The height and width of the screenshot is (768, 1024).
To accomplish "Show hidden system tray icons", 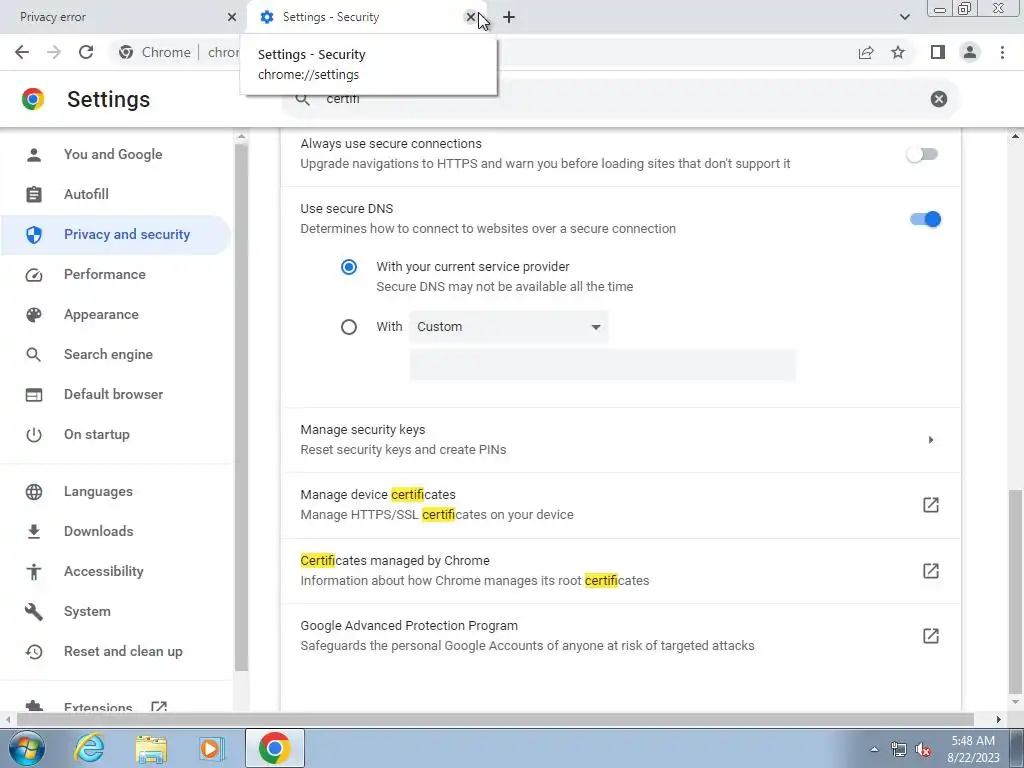I will coord(874,750).
